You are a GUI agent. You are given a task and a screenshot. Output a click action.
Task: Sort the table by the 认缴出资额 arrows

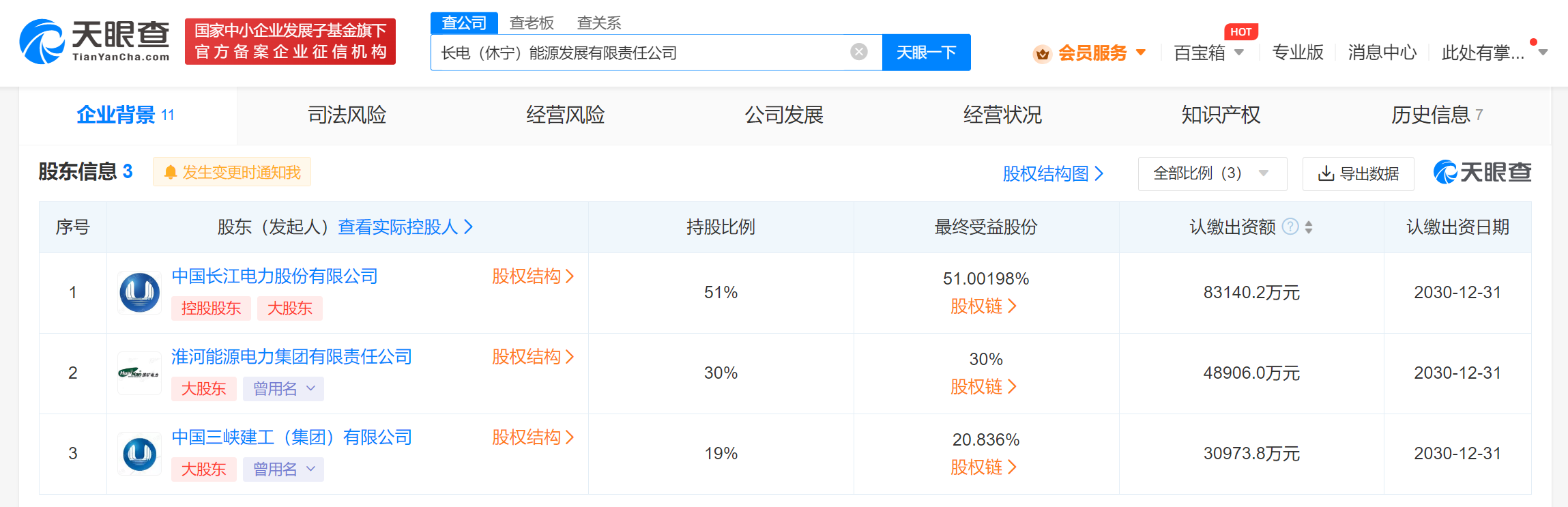click(x=1309, y=227)
